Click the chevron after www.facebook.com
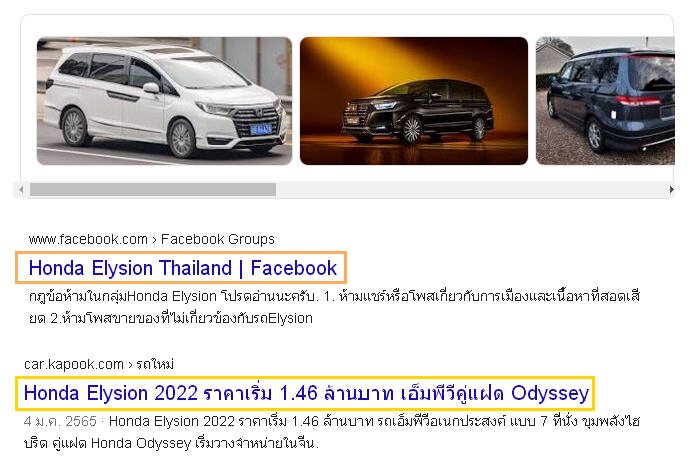This screenshot has height=469, width=697. (154, 240)
